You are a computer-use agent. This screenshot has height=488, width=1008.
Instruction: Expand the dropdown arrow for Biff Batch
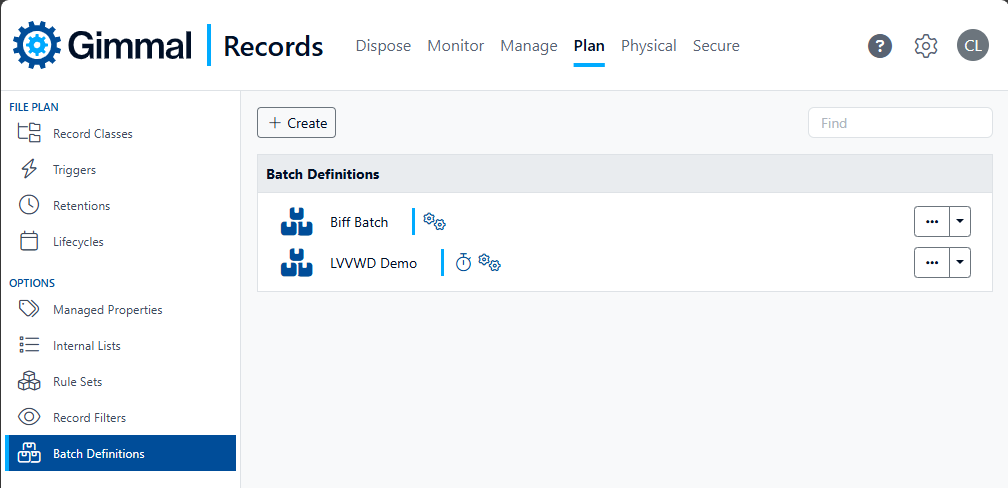click(x=960, y=222)
